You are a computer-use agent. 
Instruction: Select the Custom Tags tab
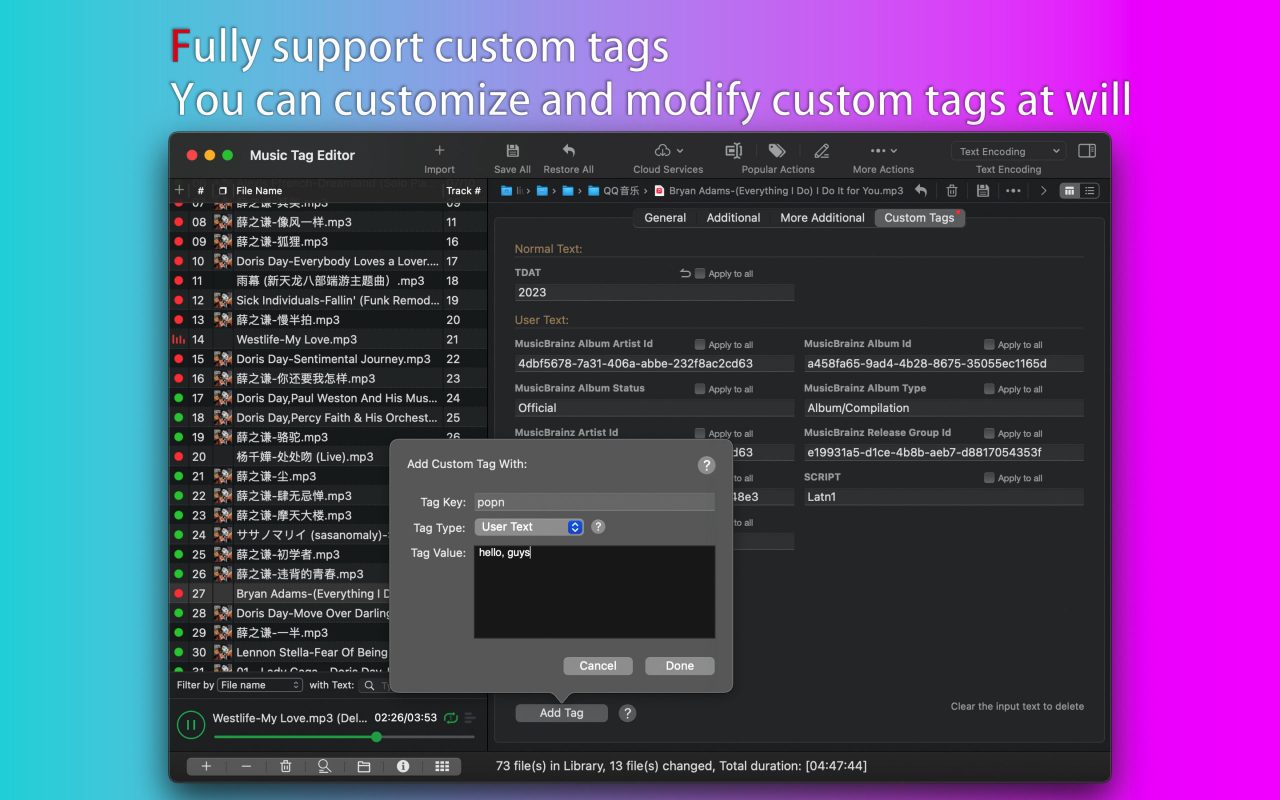point(919,218)
